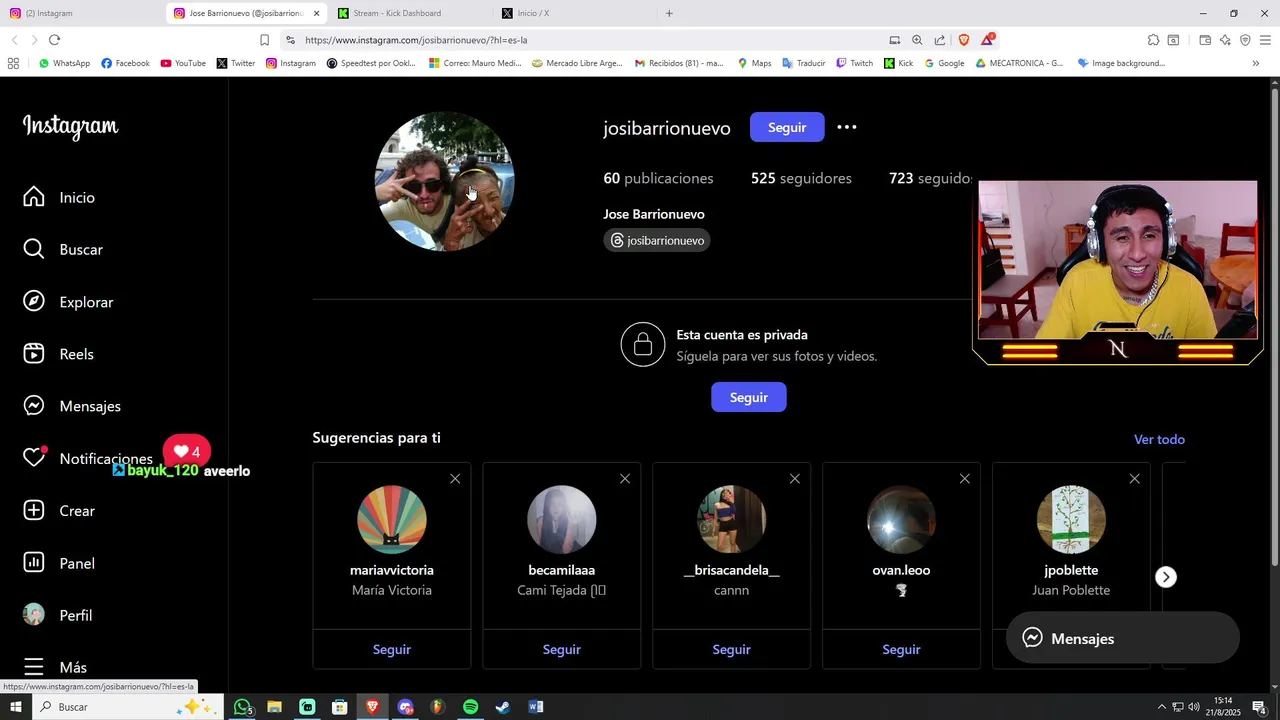
Task: Open Word from taskbar
Action: pos(536,707)
